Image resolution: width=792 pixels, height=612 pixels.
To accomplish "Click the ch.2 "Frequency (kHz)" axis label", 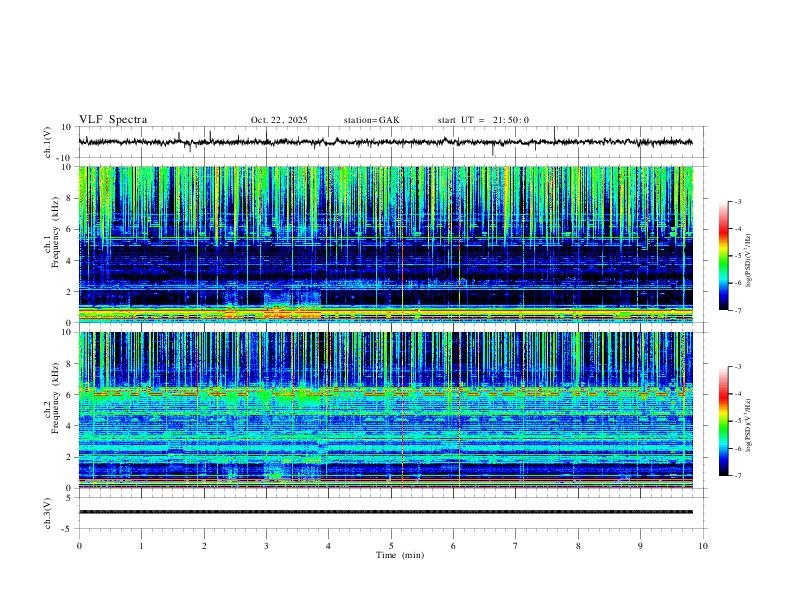I will (x=55, y=398).
